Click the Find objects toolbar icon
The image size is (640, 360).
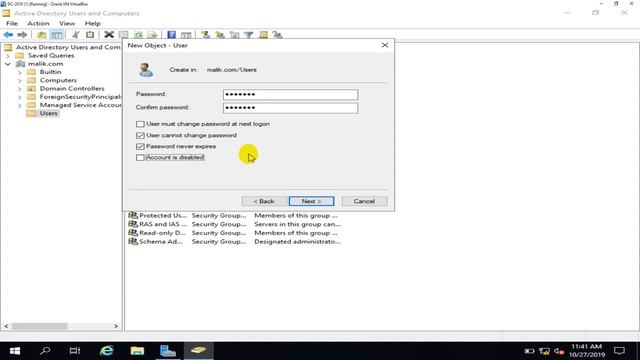[263, 35]
